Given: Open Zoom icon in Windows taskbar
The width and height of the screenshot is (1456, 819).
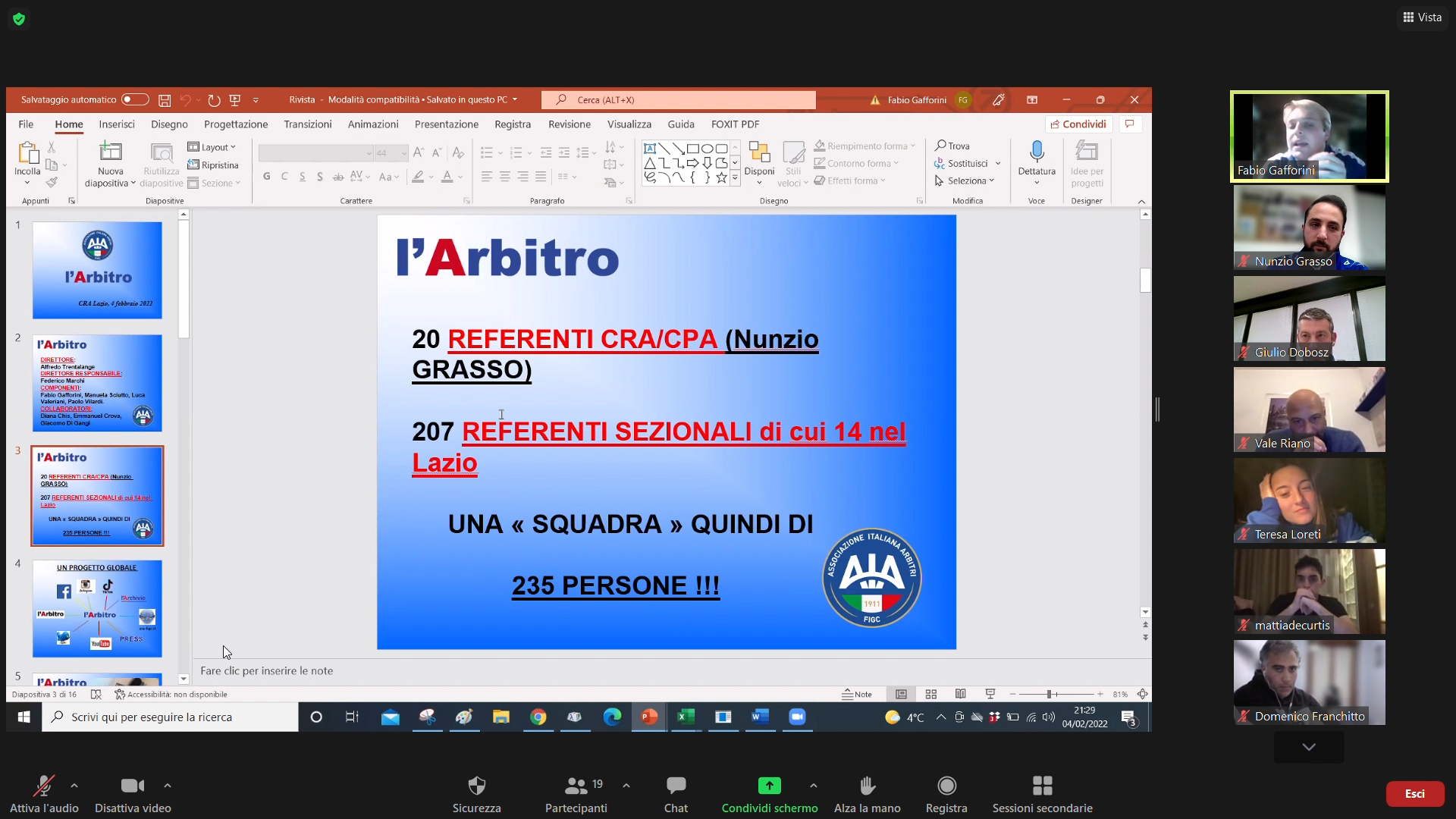Looking at the screenshot, I should [797, 717].
